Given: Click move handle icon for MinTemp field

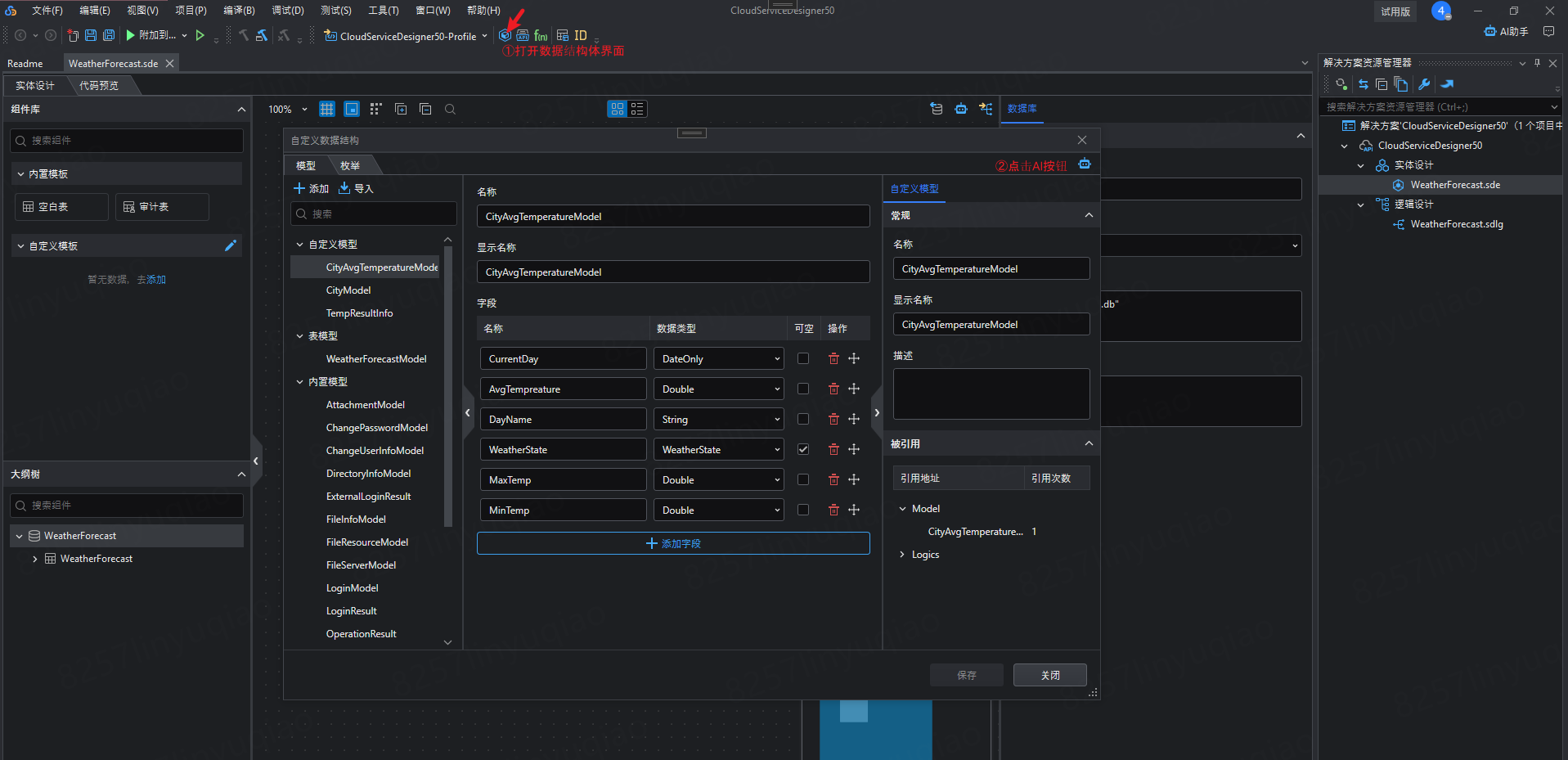Looking at the screenshot, I should (854, 510).
